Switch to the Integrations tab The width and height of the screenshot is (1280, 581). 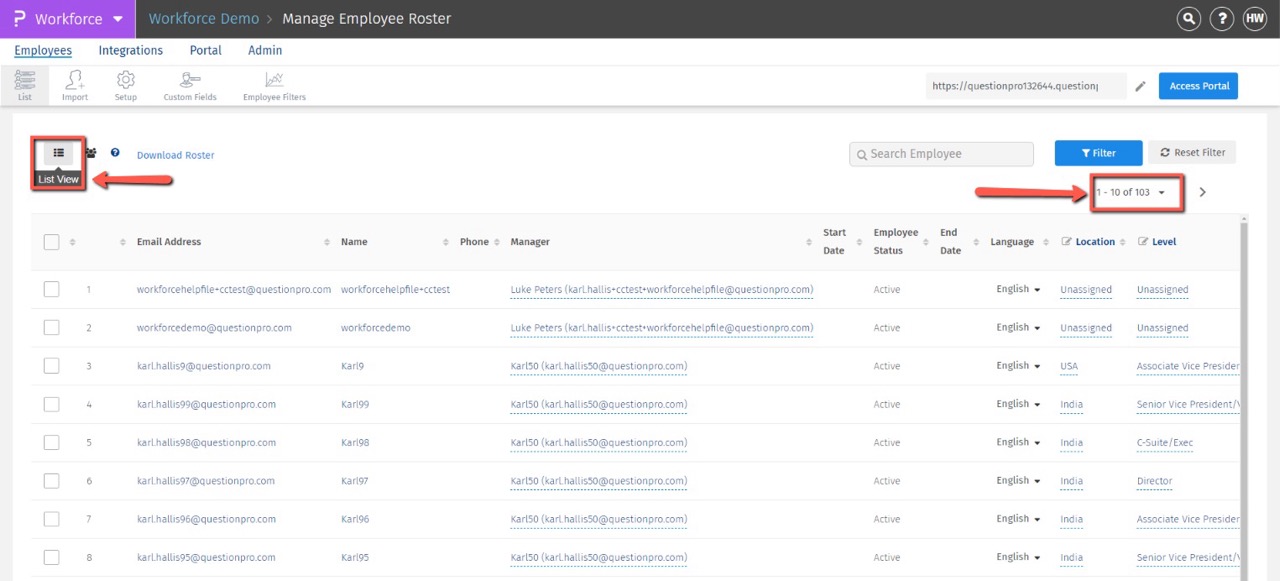(x=130, y=51)
